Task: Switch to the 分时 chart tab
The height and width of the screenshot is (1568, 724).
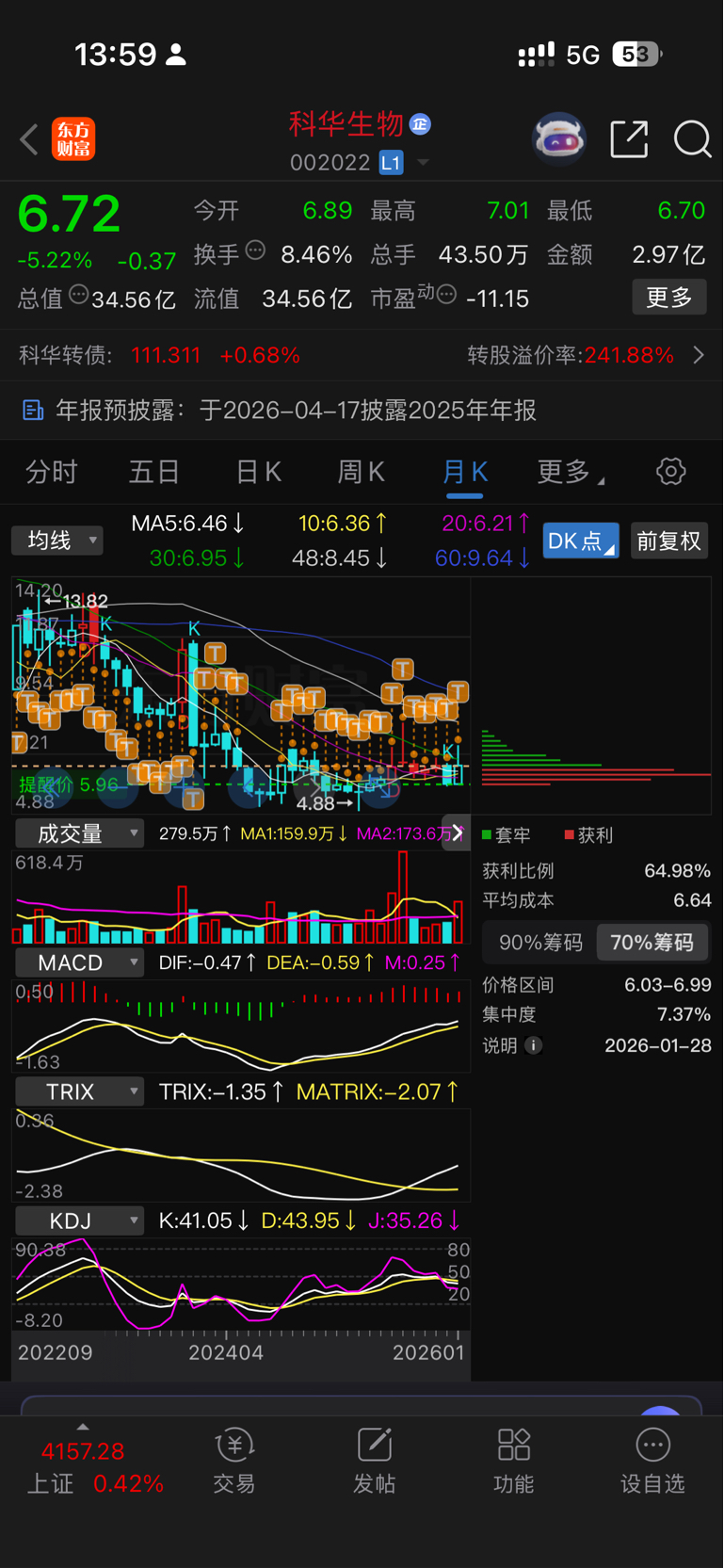Action: pos(52,472)
